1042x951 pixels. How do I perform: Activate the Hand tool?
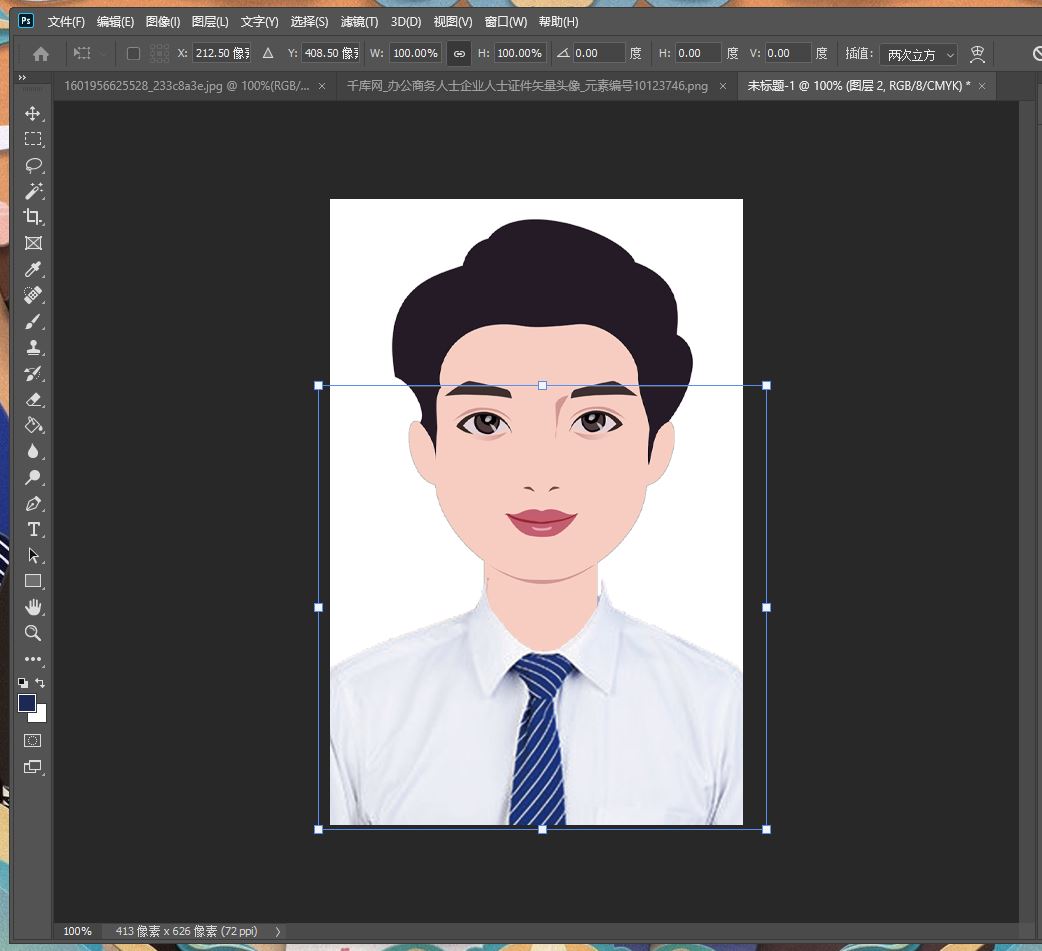coord(33,607)
